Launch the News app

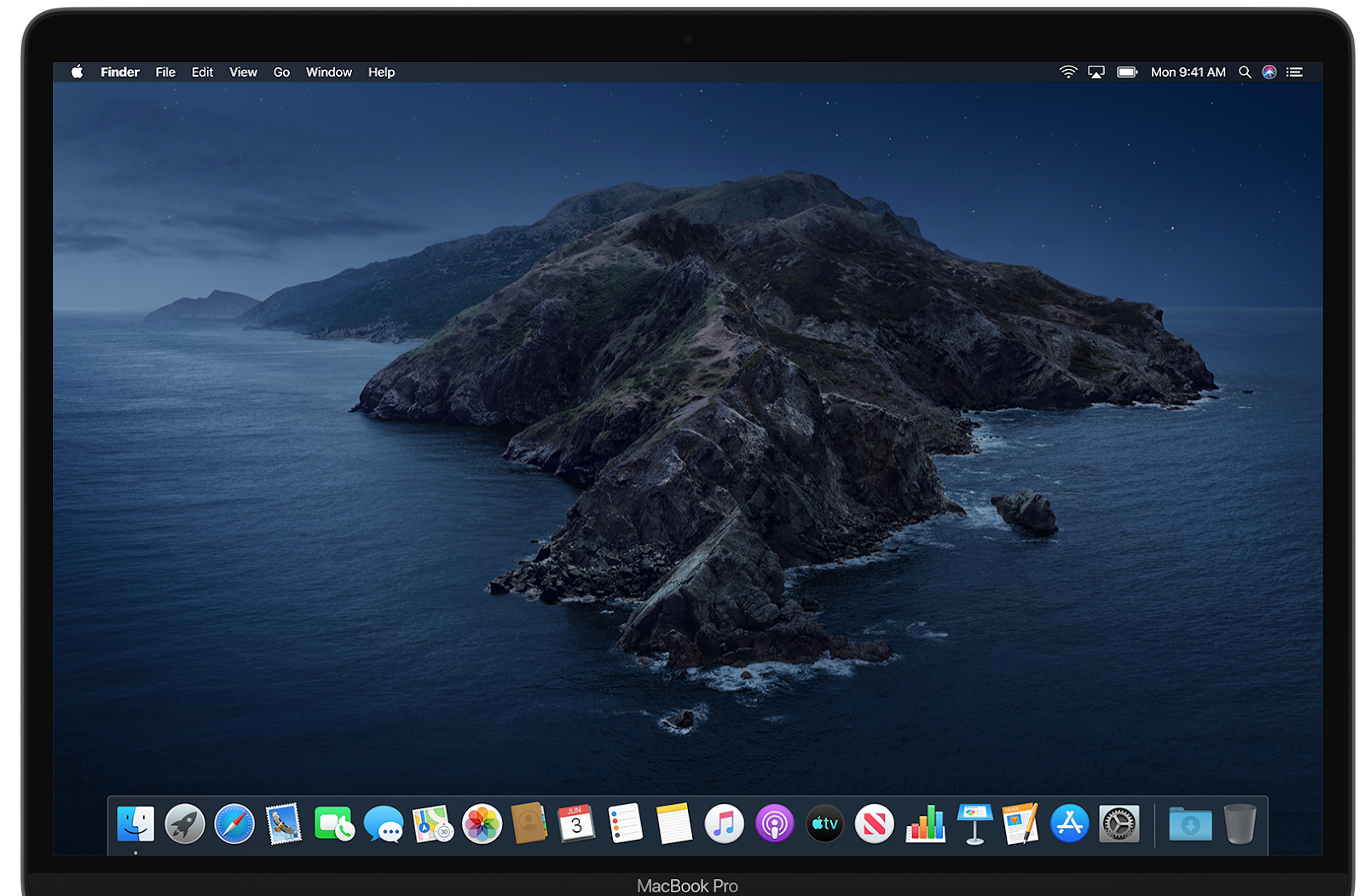[874, 824]
